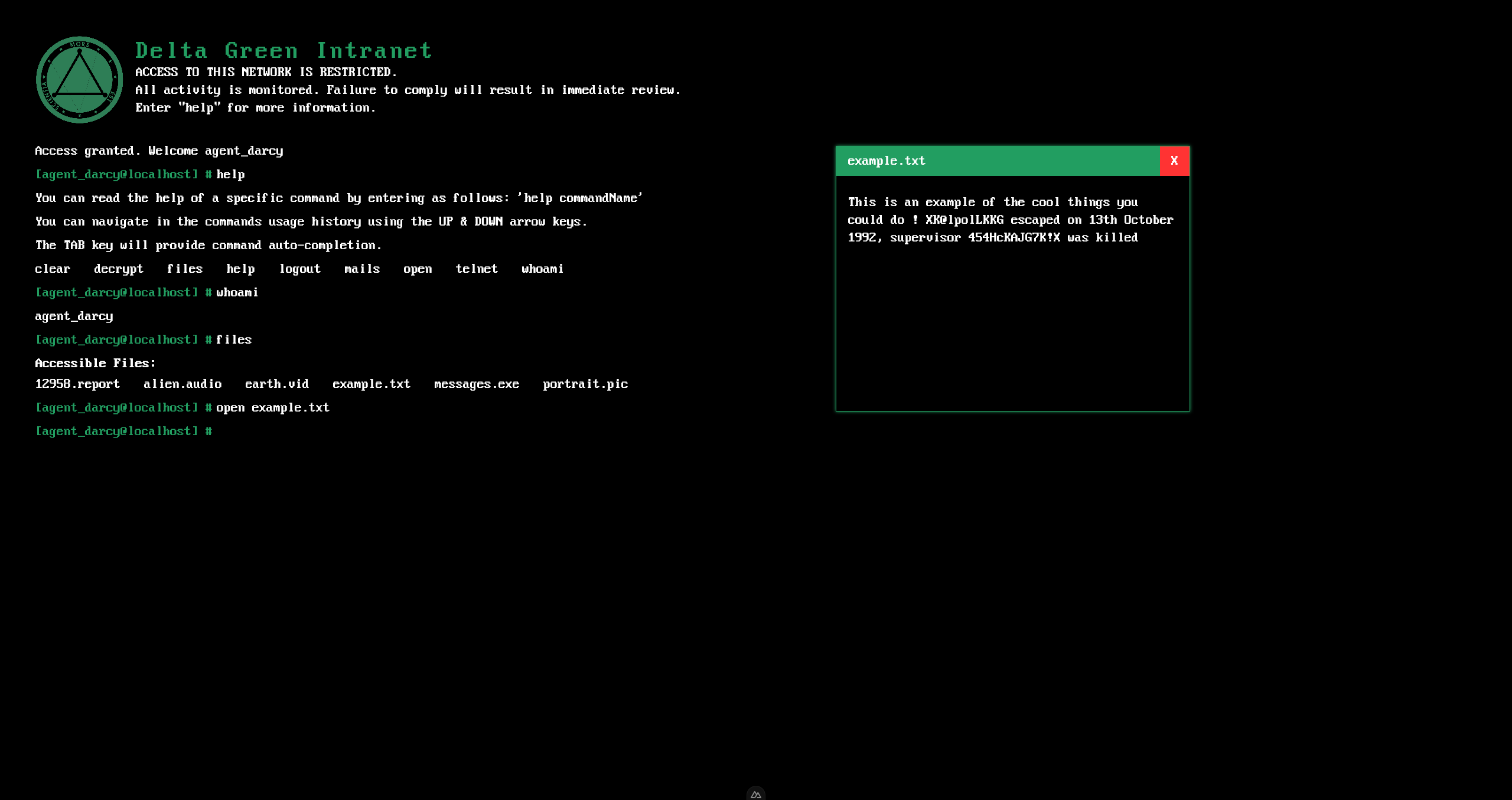This screenshot has width=1512, height=800.
Task: Click the UP & DOWN arrow keys help line
Action: click(x=311, y=221)
